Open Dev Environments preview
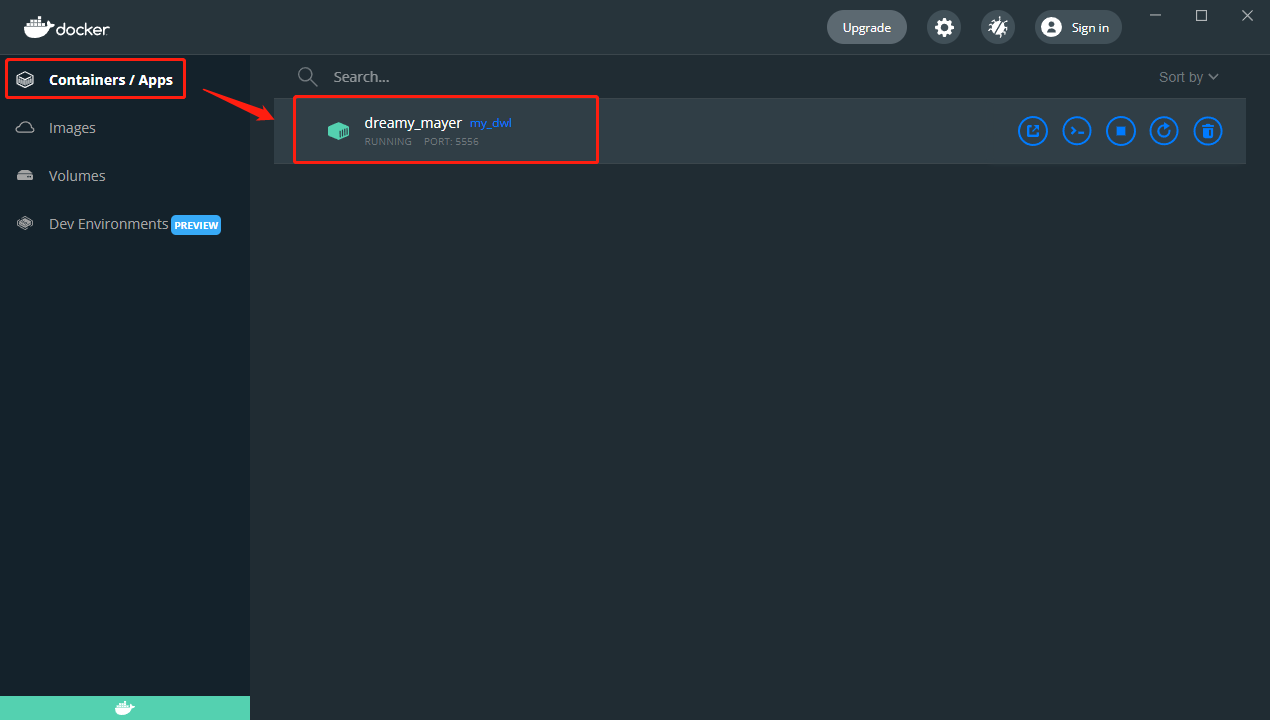 tap(108, 224)
